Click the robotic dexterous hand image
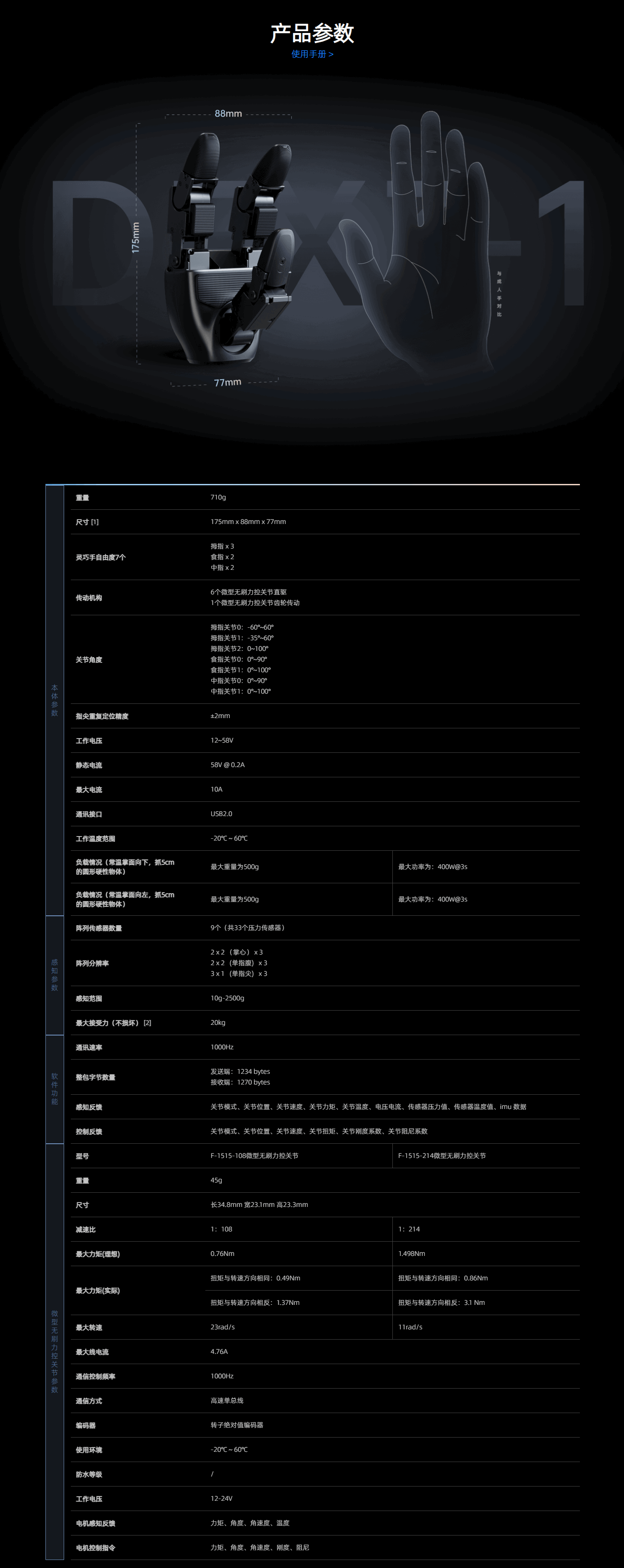Screen dimensions: 624x1568 click(x=228, y=250)
